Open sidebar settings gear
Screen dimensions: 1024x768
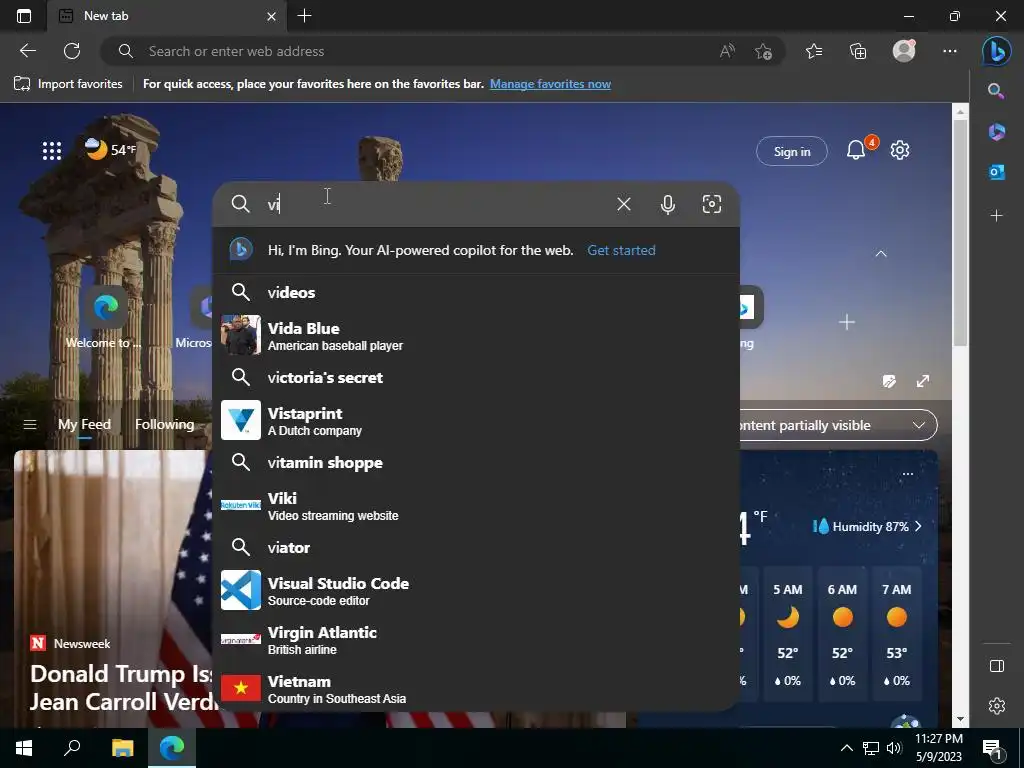tap(996, 706)
